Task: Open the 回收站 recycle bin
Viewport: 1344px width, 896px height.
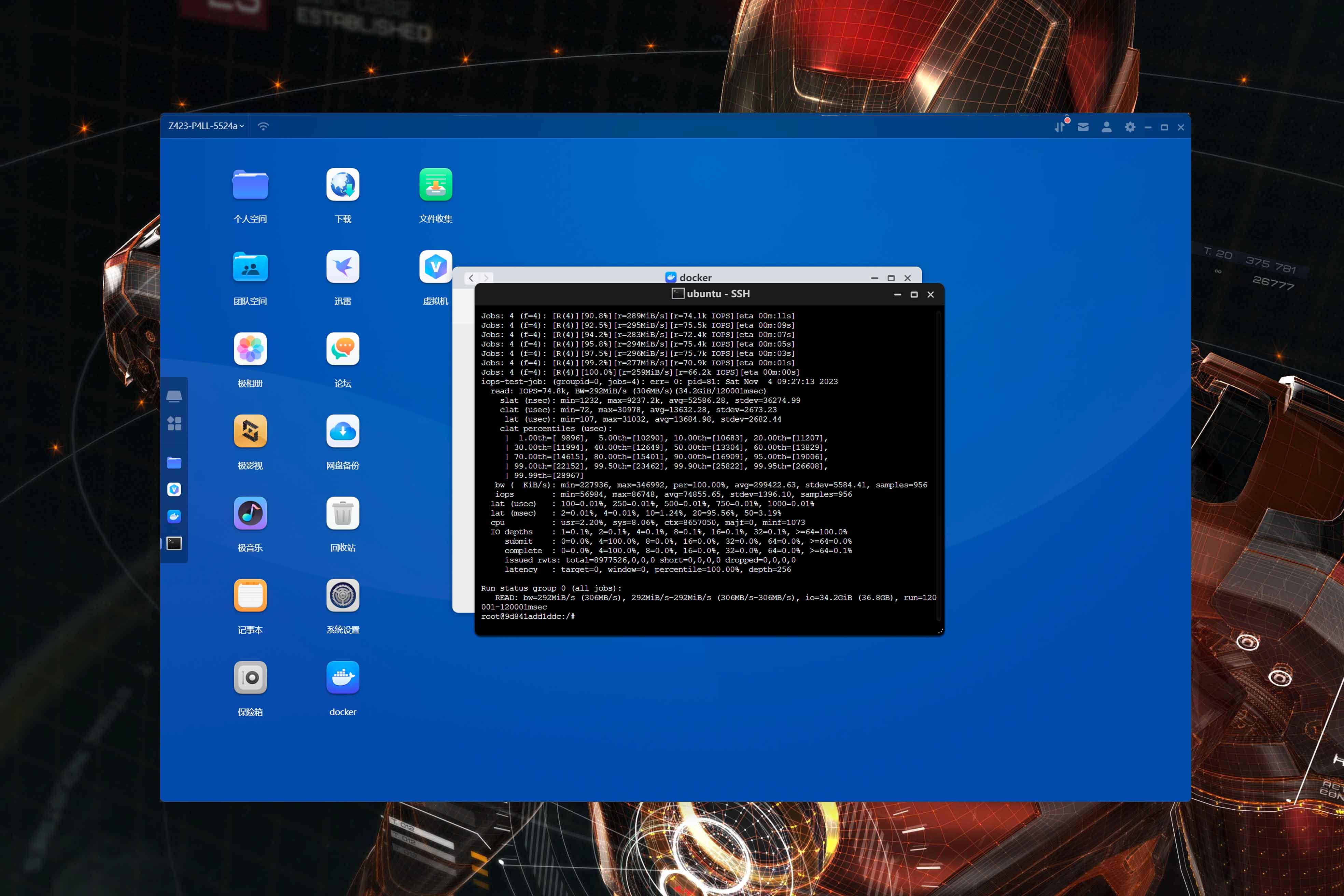Action: 343,513
